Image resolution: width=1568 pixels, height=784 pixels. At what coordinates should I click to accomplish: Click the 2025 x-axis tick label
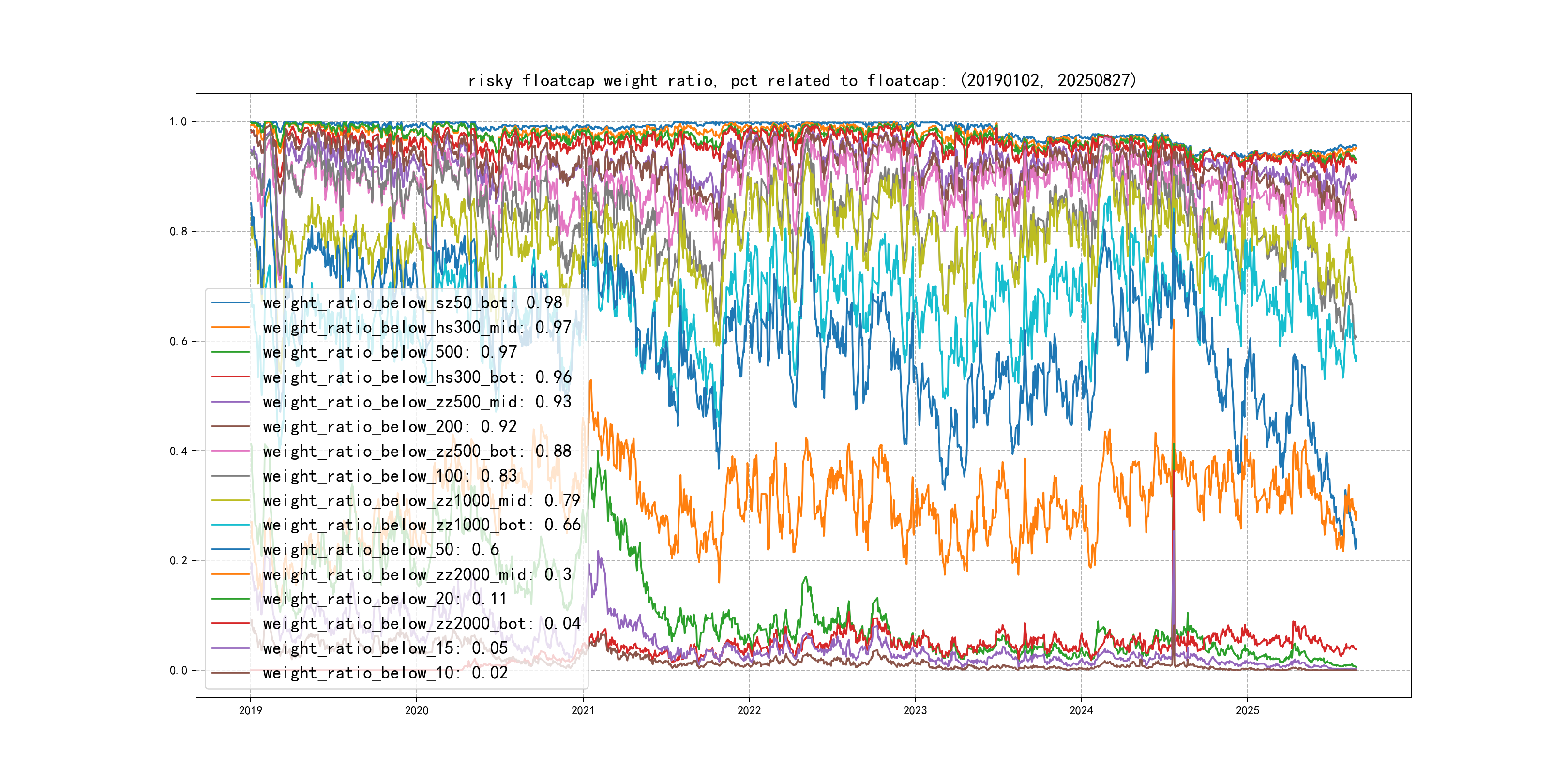(1247, 710)
